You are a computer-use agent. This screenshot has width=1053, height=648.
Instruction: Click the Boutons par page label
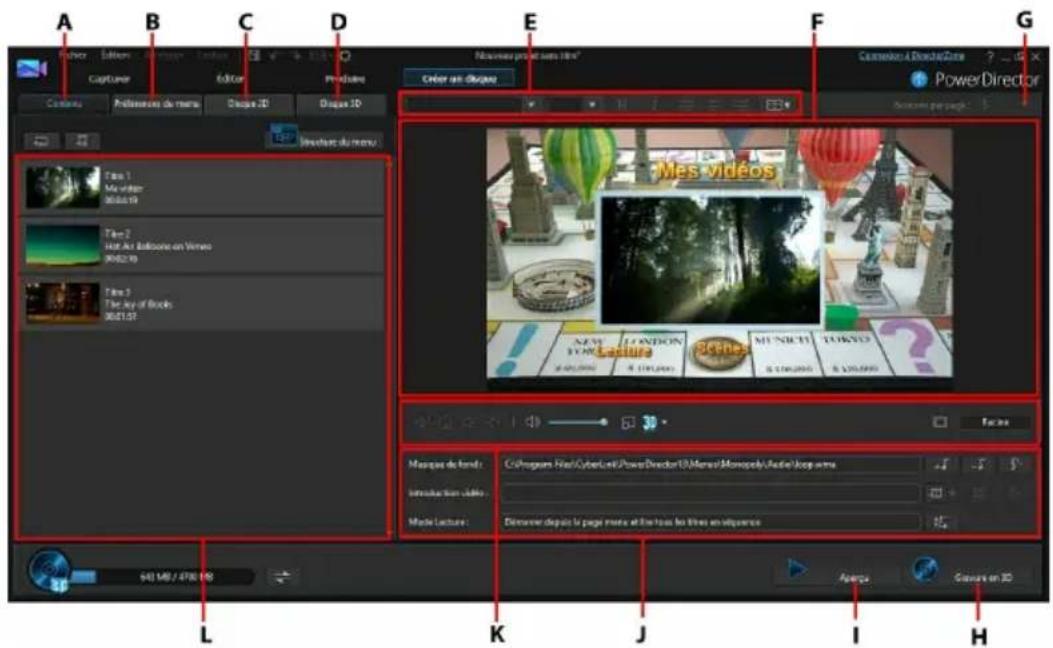[930, 105]
